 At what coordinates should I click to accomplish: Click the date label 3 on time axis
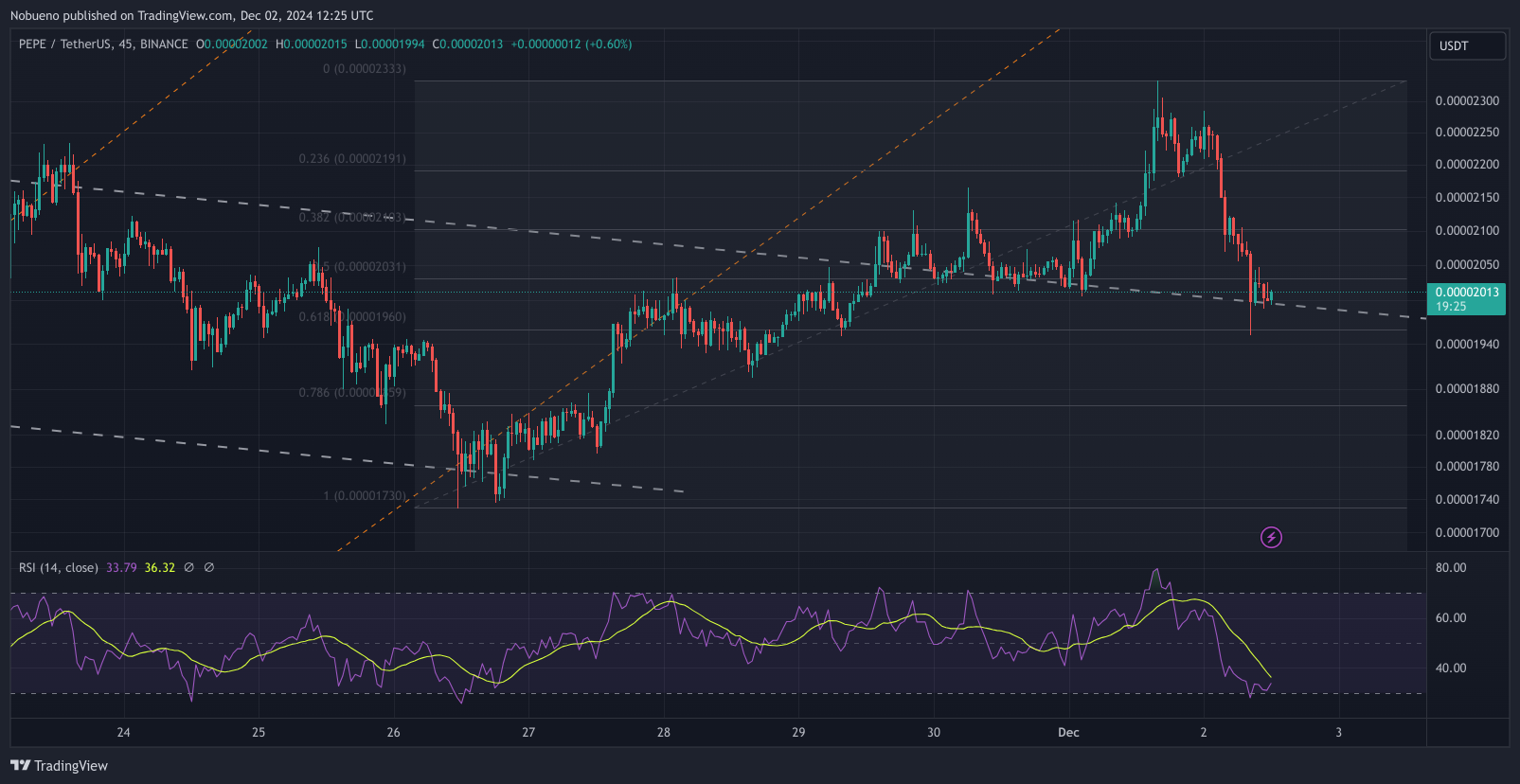pos(1338,732)
